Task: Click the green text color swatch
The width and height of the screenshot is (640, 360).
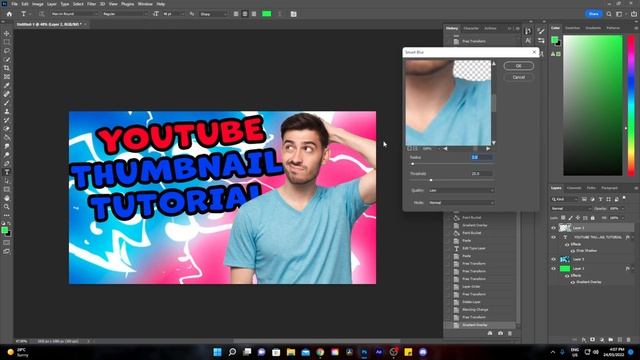Action: point(267,14)
